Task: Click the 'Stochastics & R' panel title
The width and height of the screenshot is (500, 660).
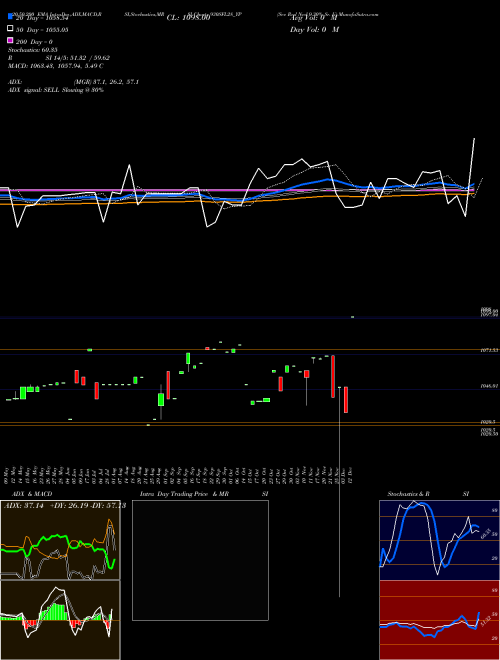Action: pyautogui.click(x=408, y=494)
